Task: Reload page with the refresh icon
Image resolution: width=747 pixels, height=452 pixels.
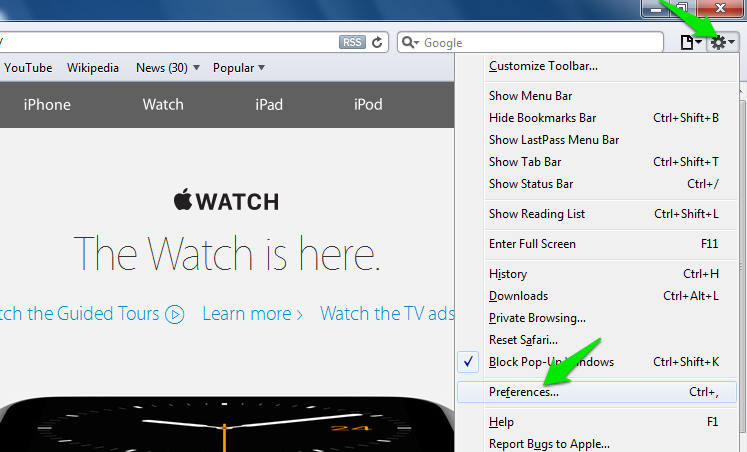Action: (377, 42)
